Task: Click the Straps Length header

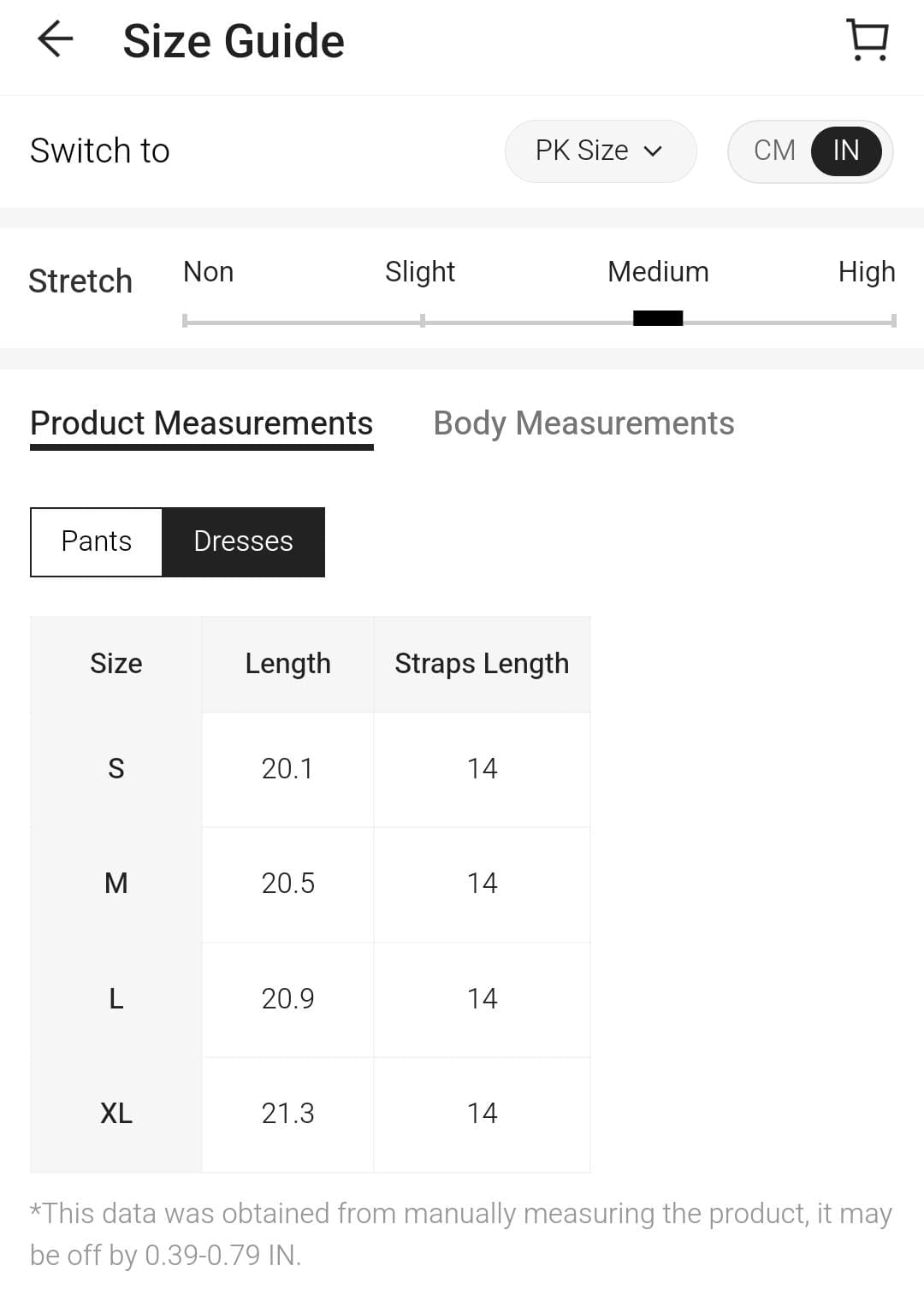Action: pos(482,663)
